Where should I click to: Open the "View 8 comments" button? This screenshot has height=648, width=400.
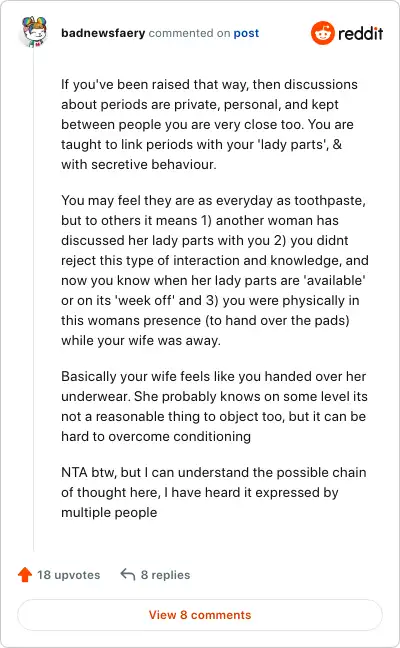click(200, 615)
